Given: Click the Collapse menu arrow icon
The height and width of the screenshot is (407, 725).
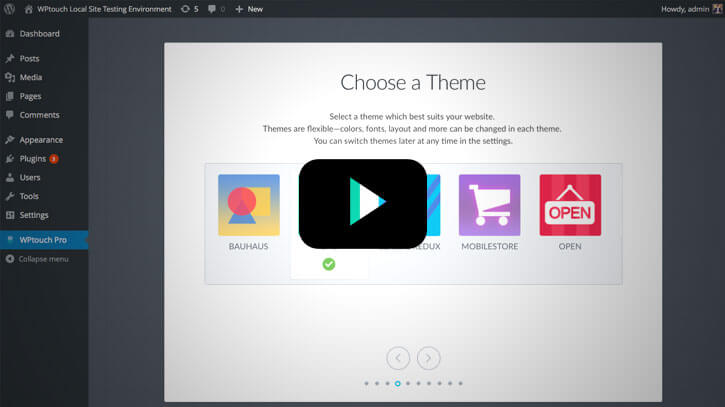Looking at the screenshot, I should 10,259.
